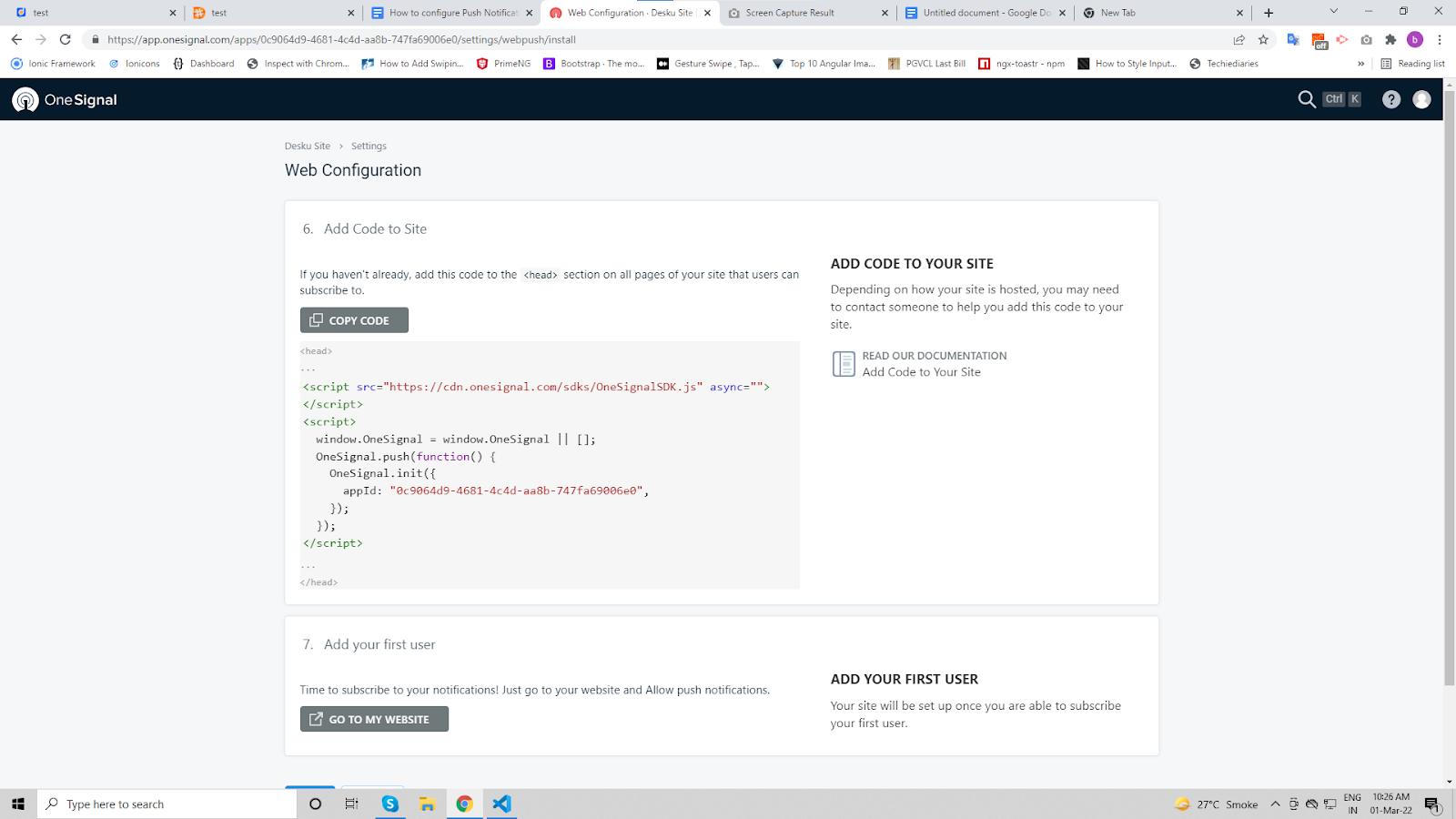1456x819 pixels.
Task: Click the documentation page icon
Action: [x=844, y=364]
